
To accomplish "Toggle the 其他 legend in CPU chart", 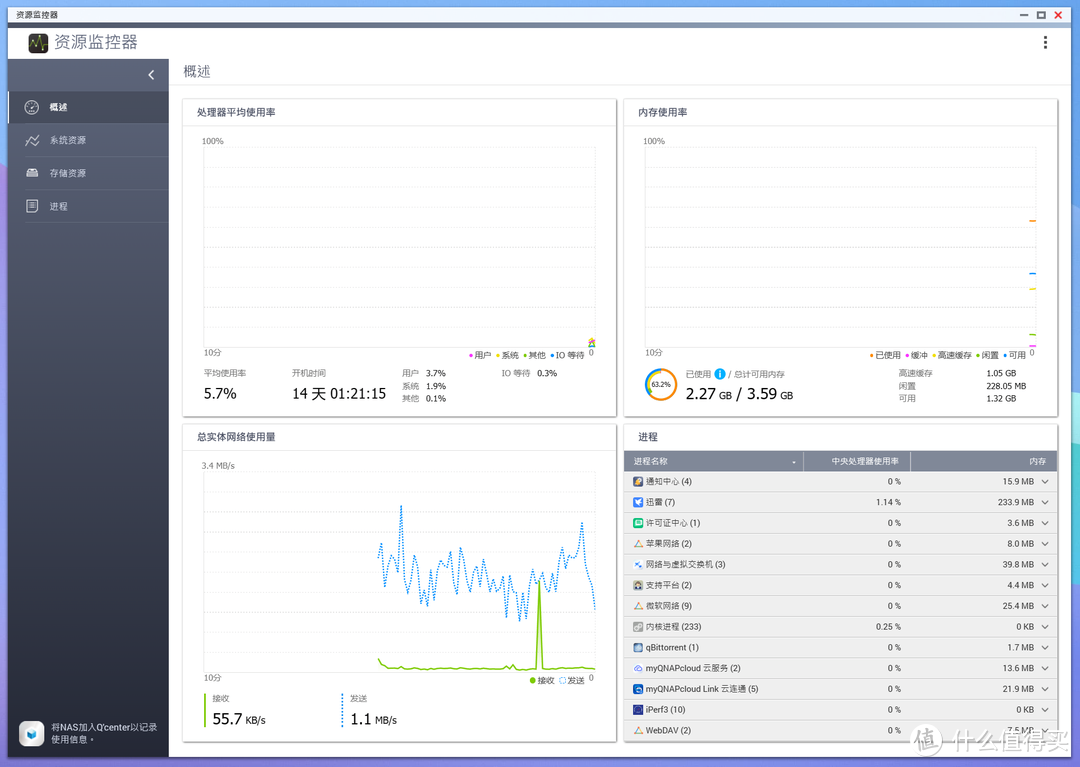I will coord(534,355).
